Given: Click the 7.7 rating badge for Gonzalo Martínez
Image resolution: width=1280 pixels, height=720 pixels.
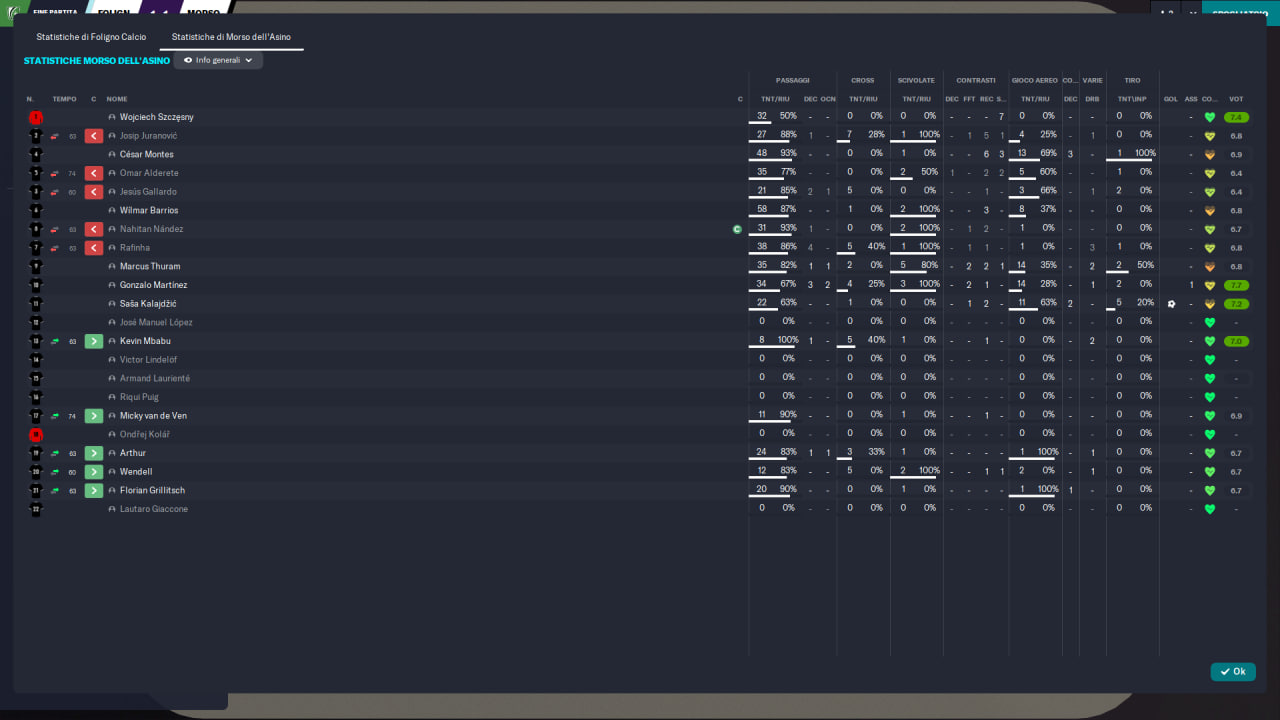Looking at the screenshot, I should pos(1237,285).
